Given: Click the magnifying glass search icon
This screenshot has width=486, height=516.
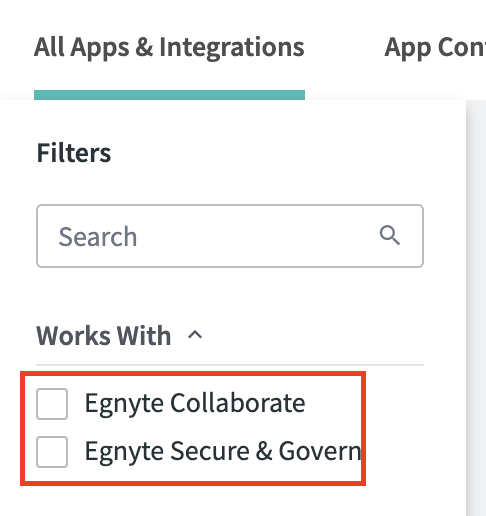Looking at the screenshot, I should 390,236.
